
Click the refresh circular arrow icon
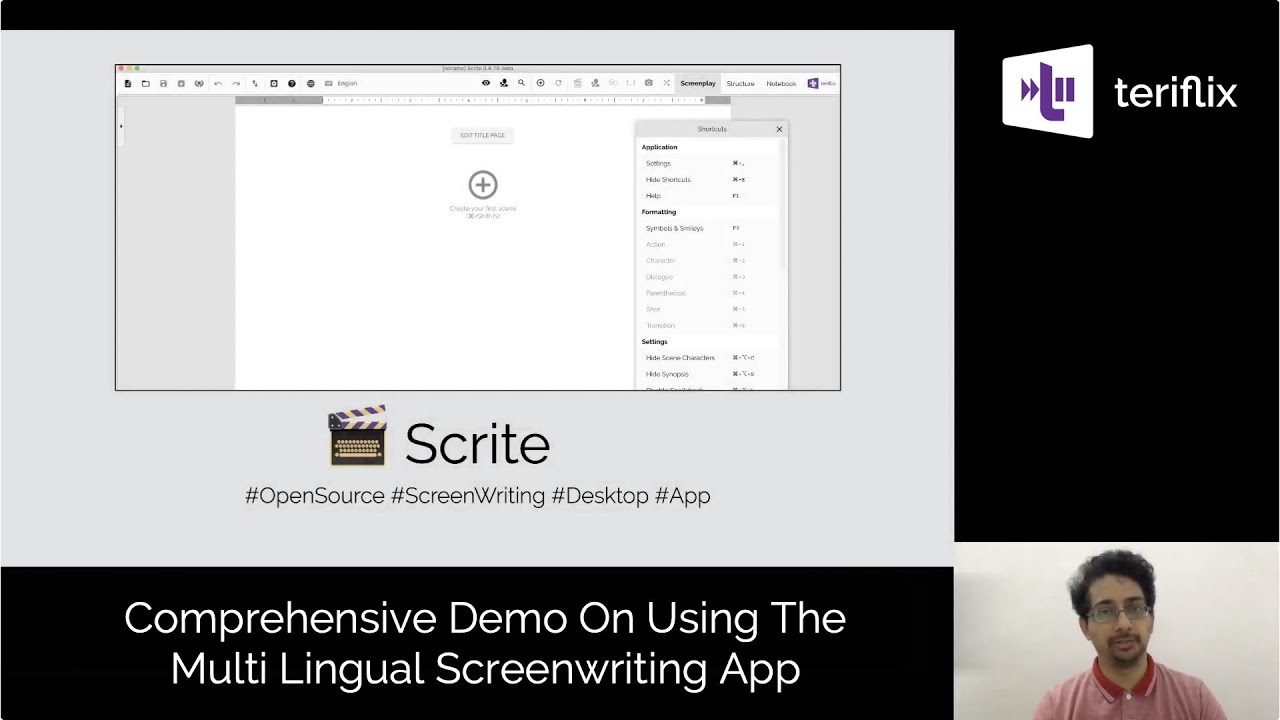558,83
